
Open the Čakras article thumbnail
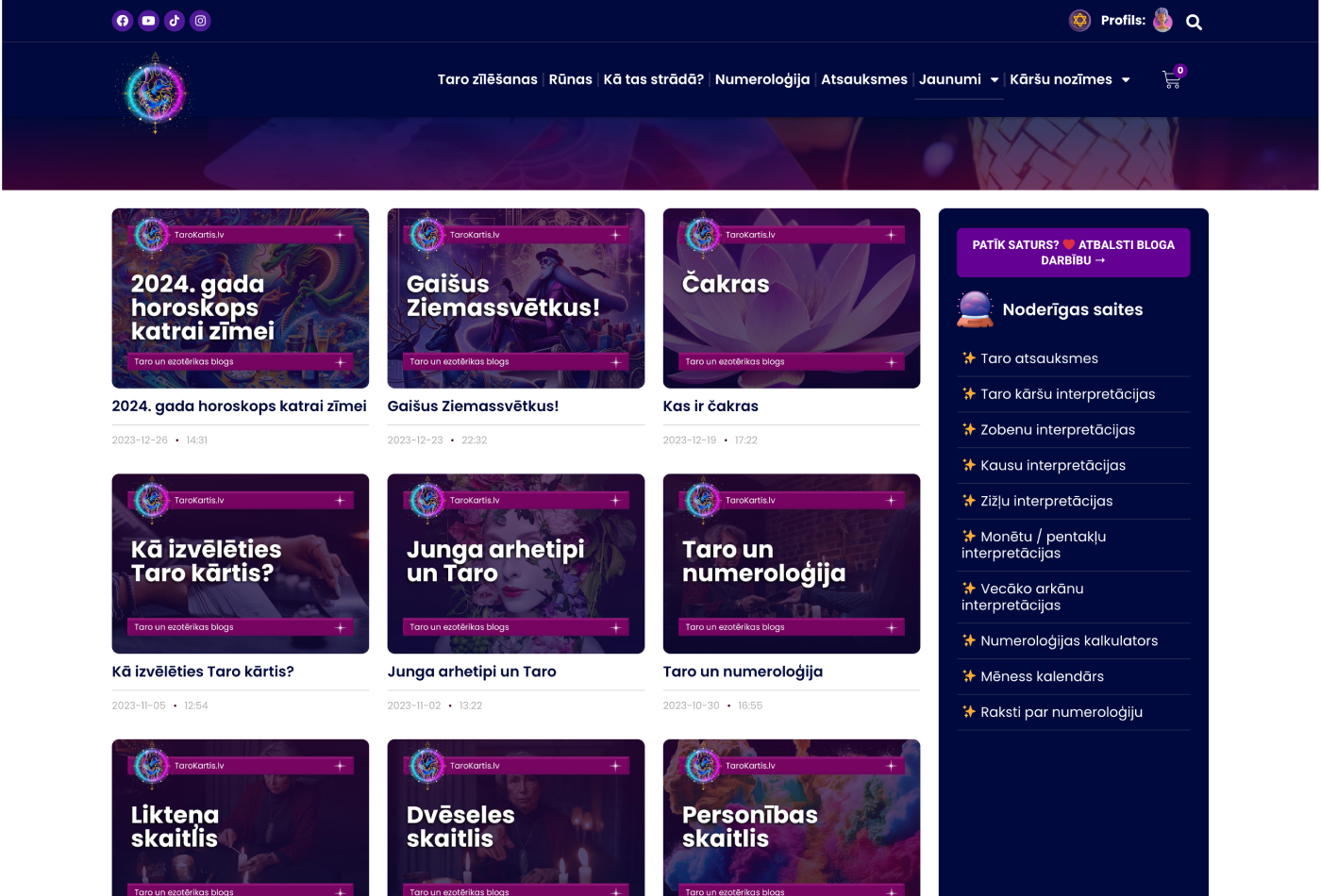click(791, 298)
